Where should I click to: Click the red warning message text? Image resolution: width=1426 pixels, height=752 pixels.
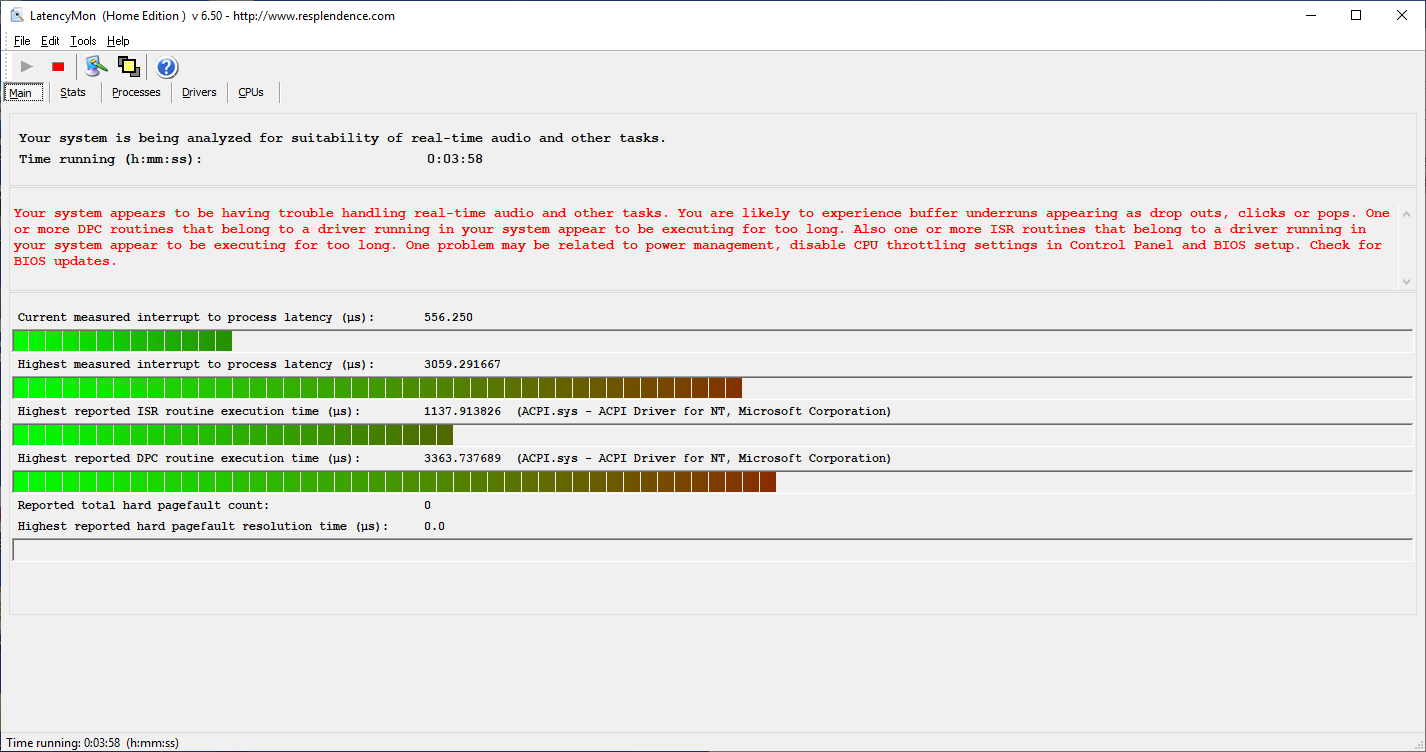(702, 237)
